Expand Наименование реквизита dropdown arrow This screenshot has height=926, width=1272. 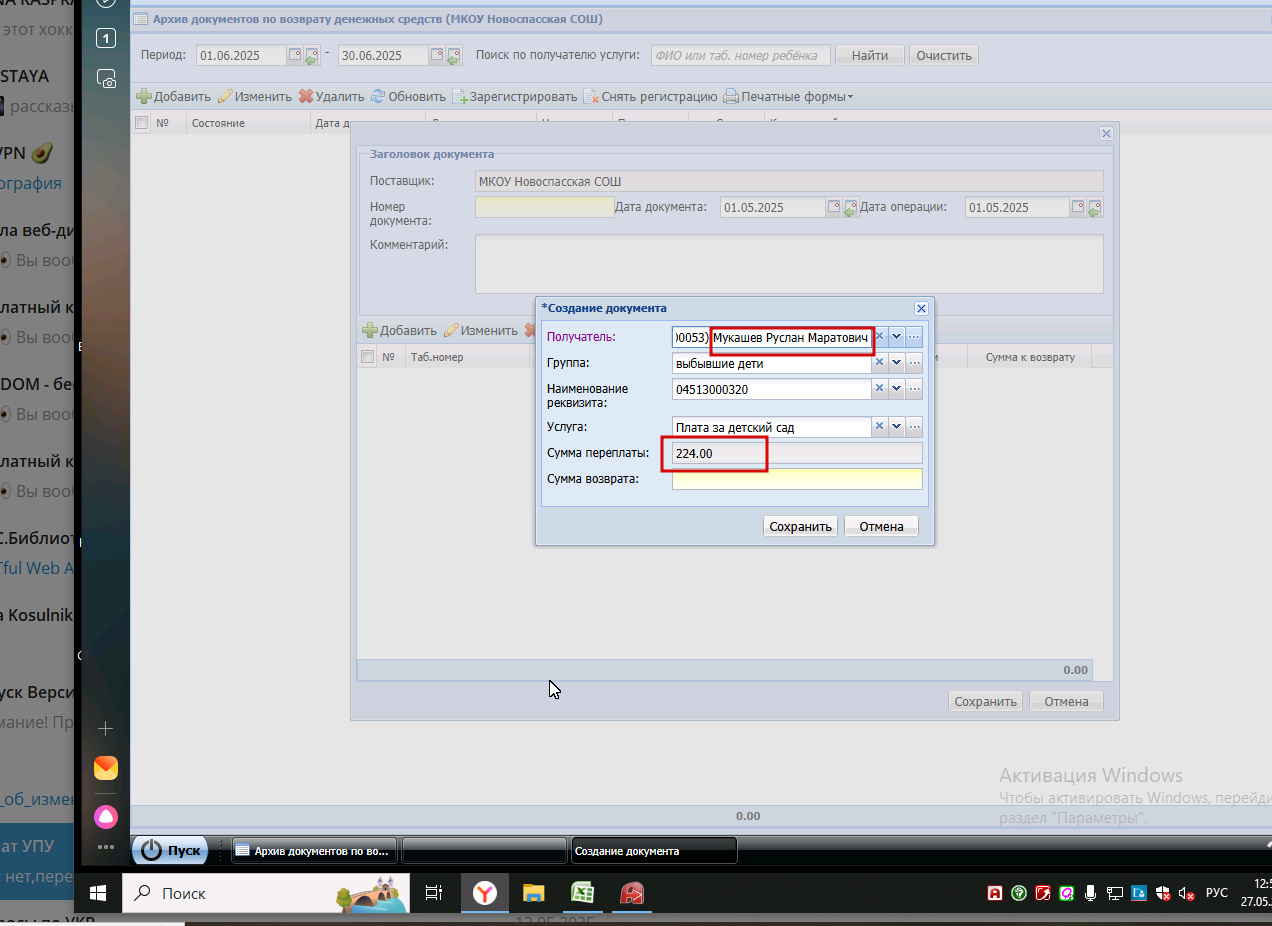(896, 389)
